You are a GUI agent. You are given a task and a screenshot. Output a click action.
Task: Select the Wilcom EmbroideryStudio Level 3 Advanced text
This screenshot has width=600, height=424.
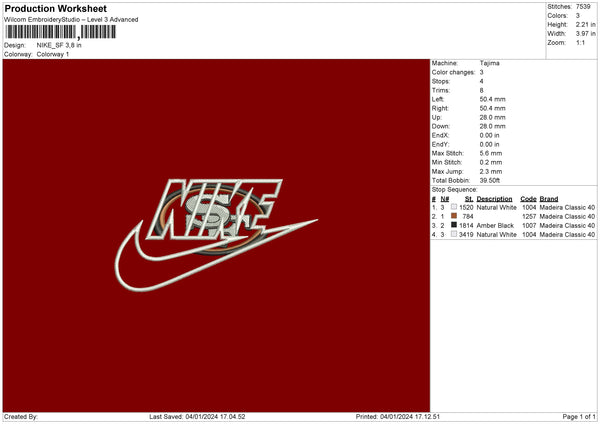[x=71, y=20]
